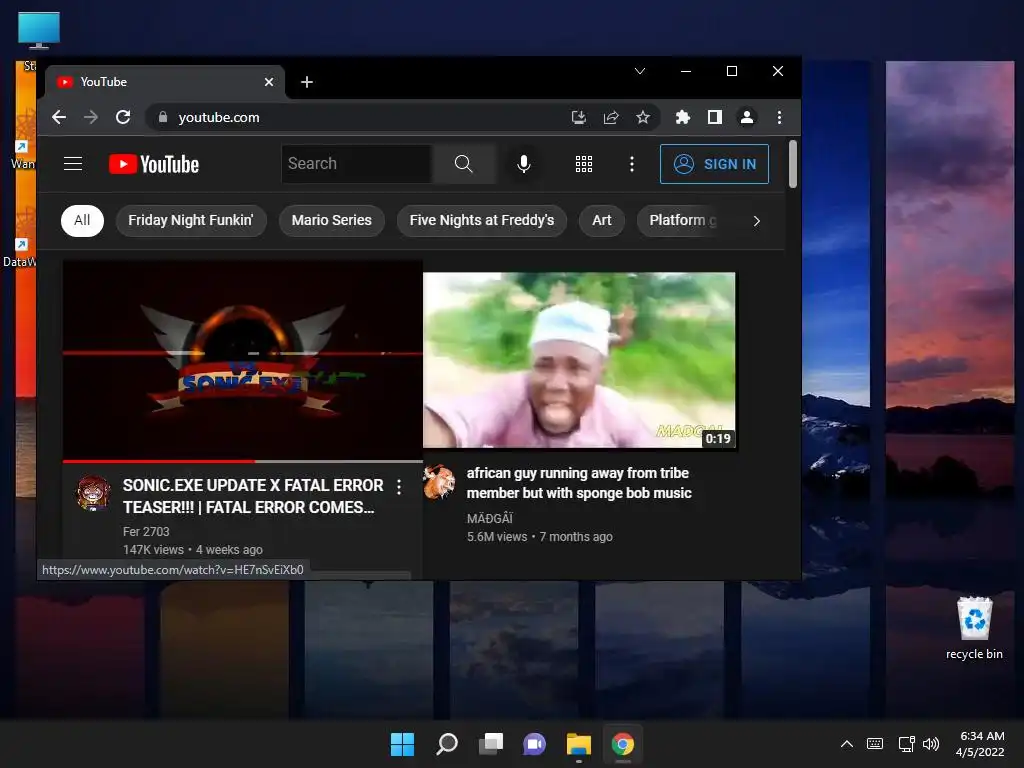Open File Explorer from taskbar
The image size is (1024, 768).
click(579, 744)
